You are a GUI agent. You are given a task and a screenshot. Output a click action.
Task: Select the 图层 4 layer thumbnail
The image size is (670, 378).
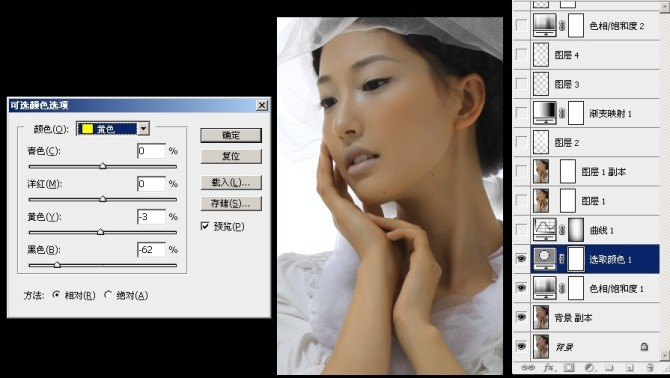click(x=541, y=55)
